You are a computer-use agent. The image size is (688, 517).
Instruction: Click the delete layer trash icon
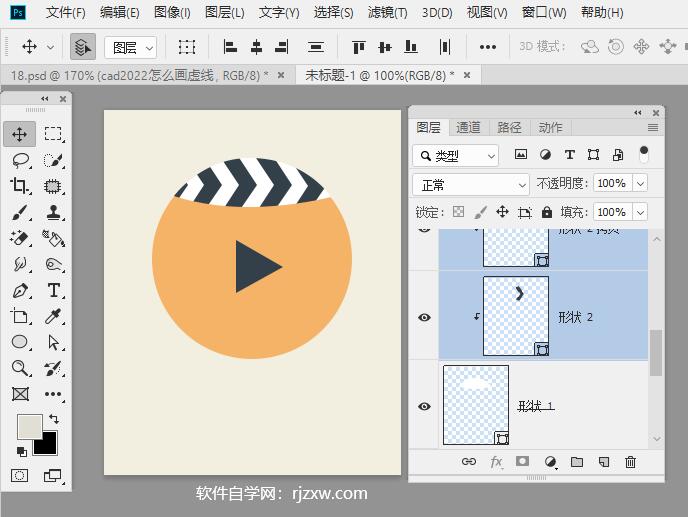(630, 462)
